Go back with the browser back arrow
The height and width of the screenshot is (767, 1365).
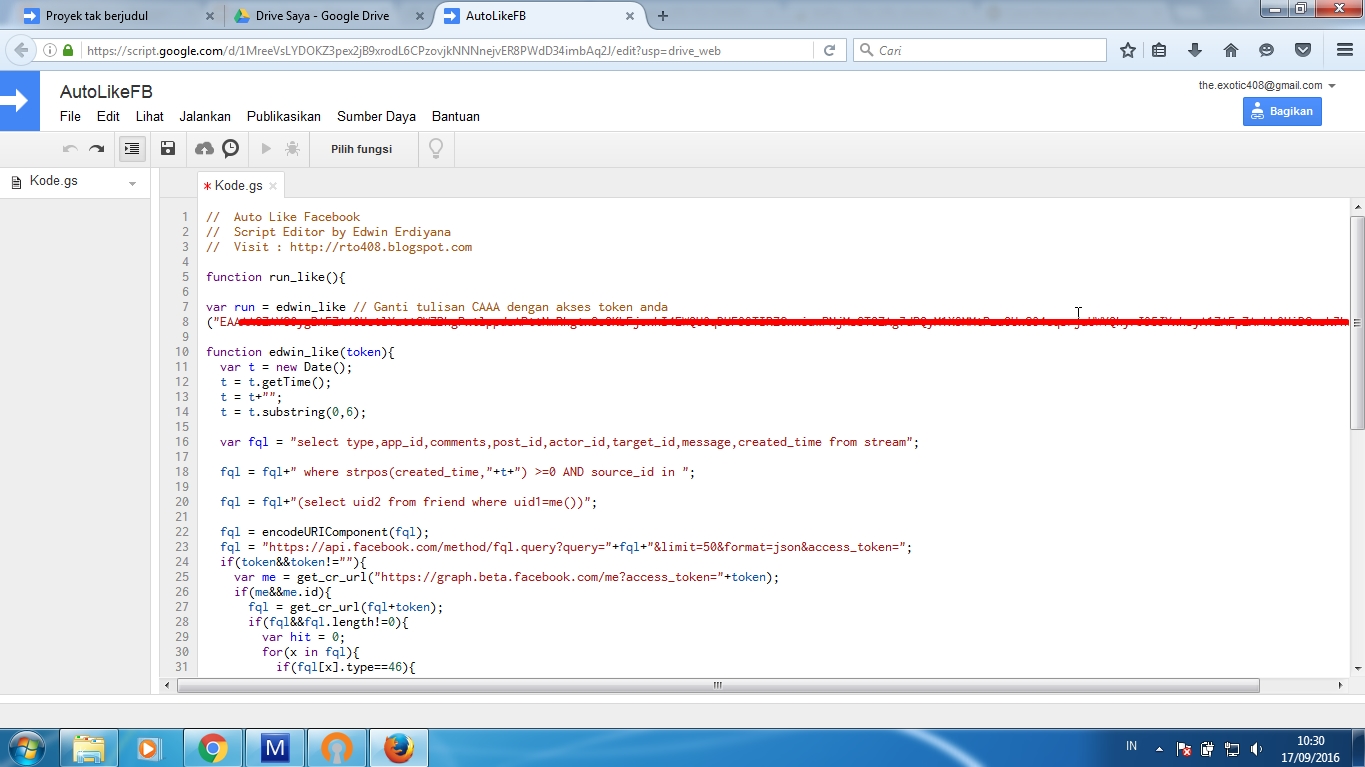21,50
